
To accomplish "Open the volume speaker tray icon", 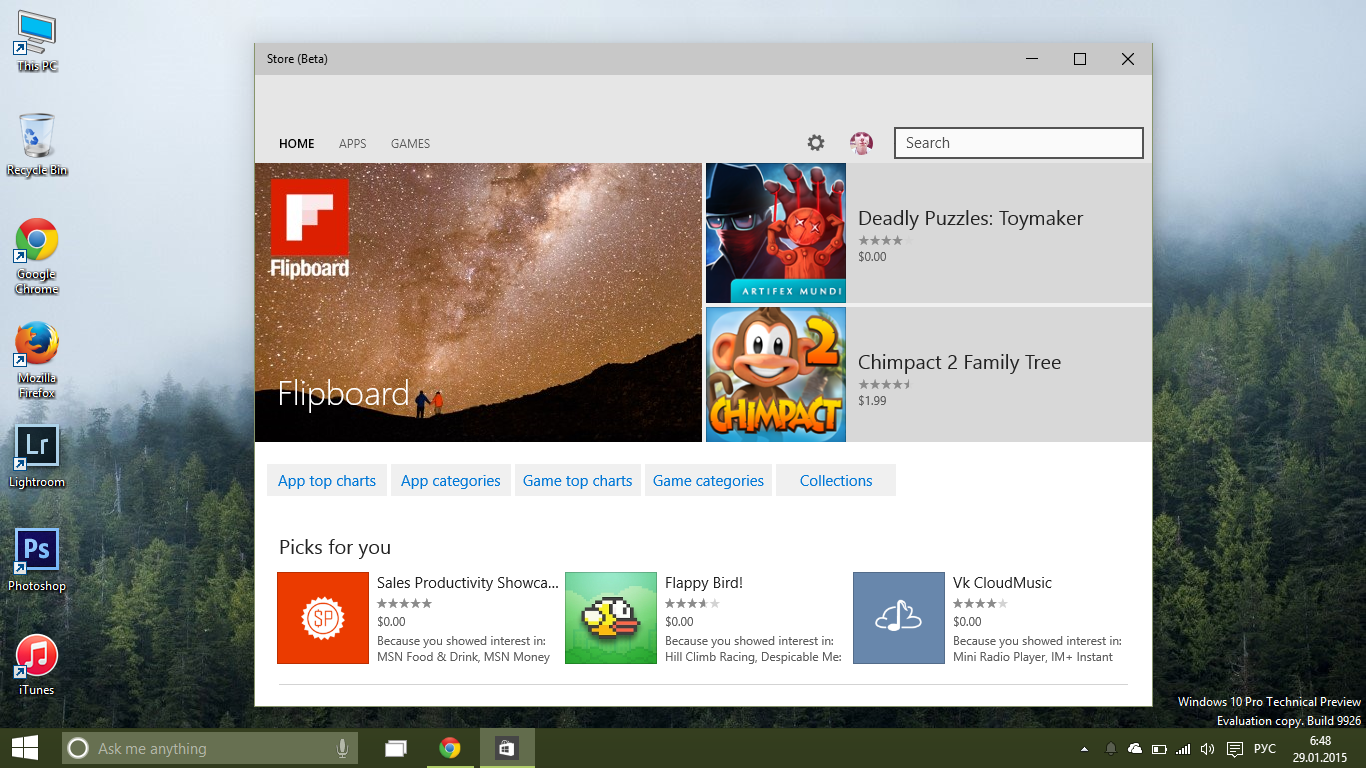I will tap(1207, 748).
